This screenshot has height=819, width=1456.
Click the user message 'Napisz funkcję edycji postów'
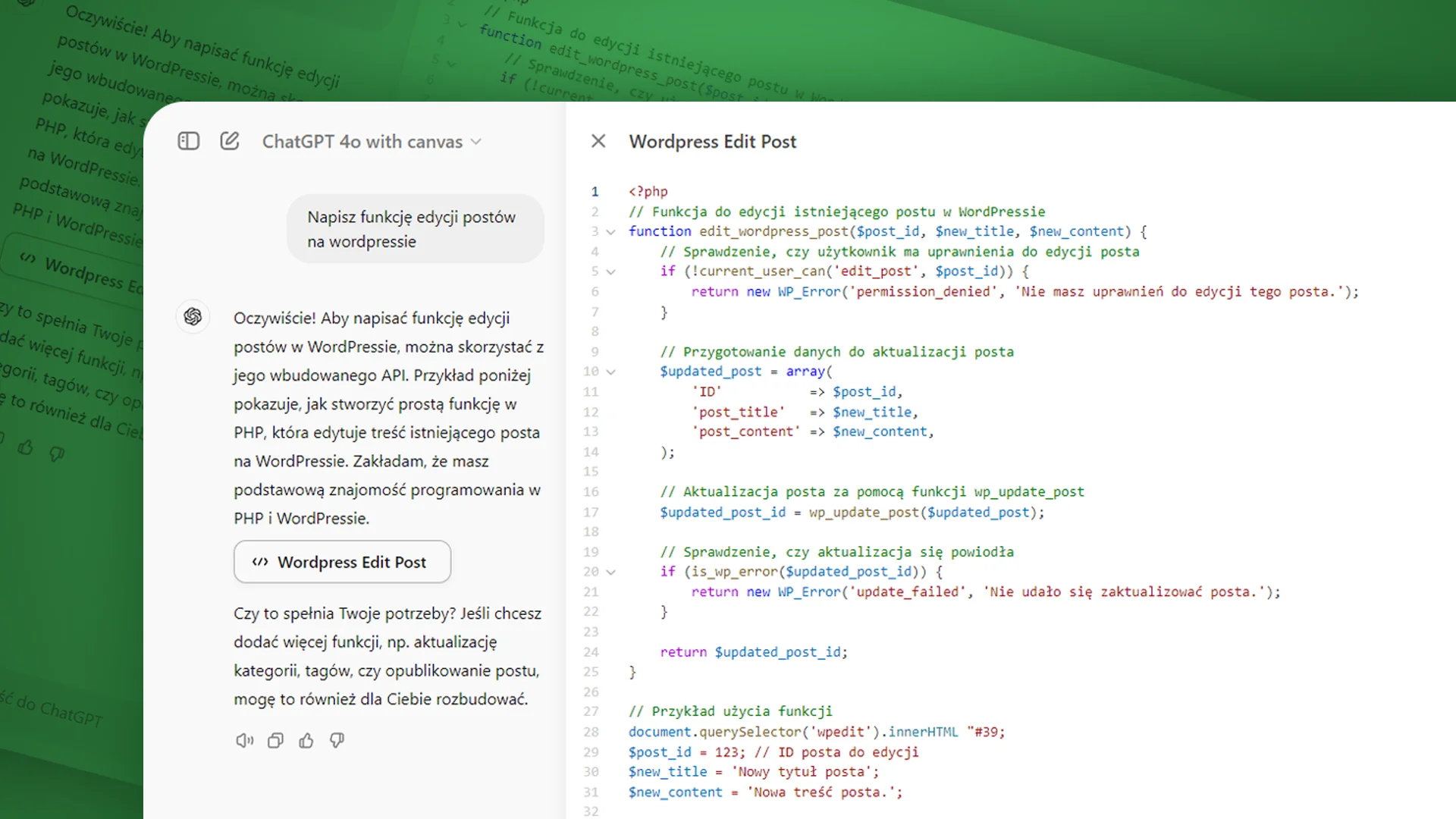(416, 229)
